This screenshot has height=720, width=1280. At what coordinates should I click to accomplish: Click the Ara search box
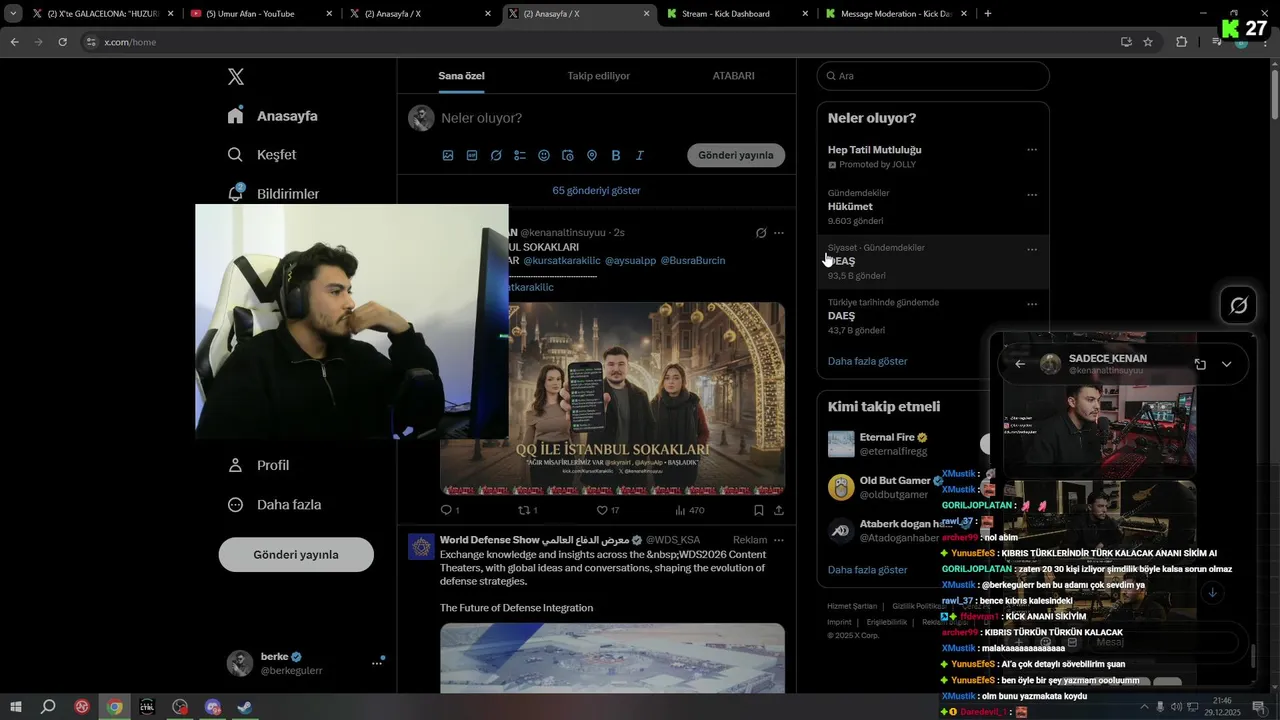point(933,76)
